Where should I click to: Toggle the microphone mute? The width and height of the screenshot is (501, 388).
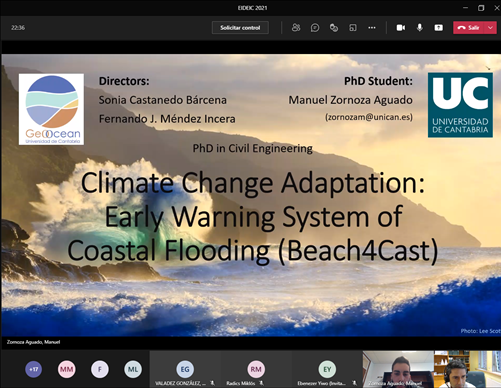point(420,28)
